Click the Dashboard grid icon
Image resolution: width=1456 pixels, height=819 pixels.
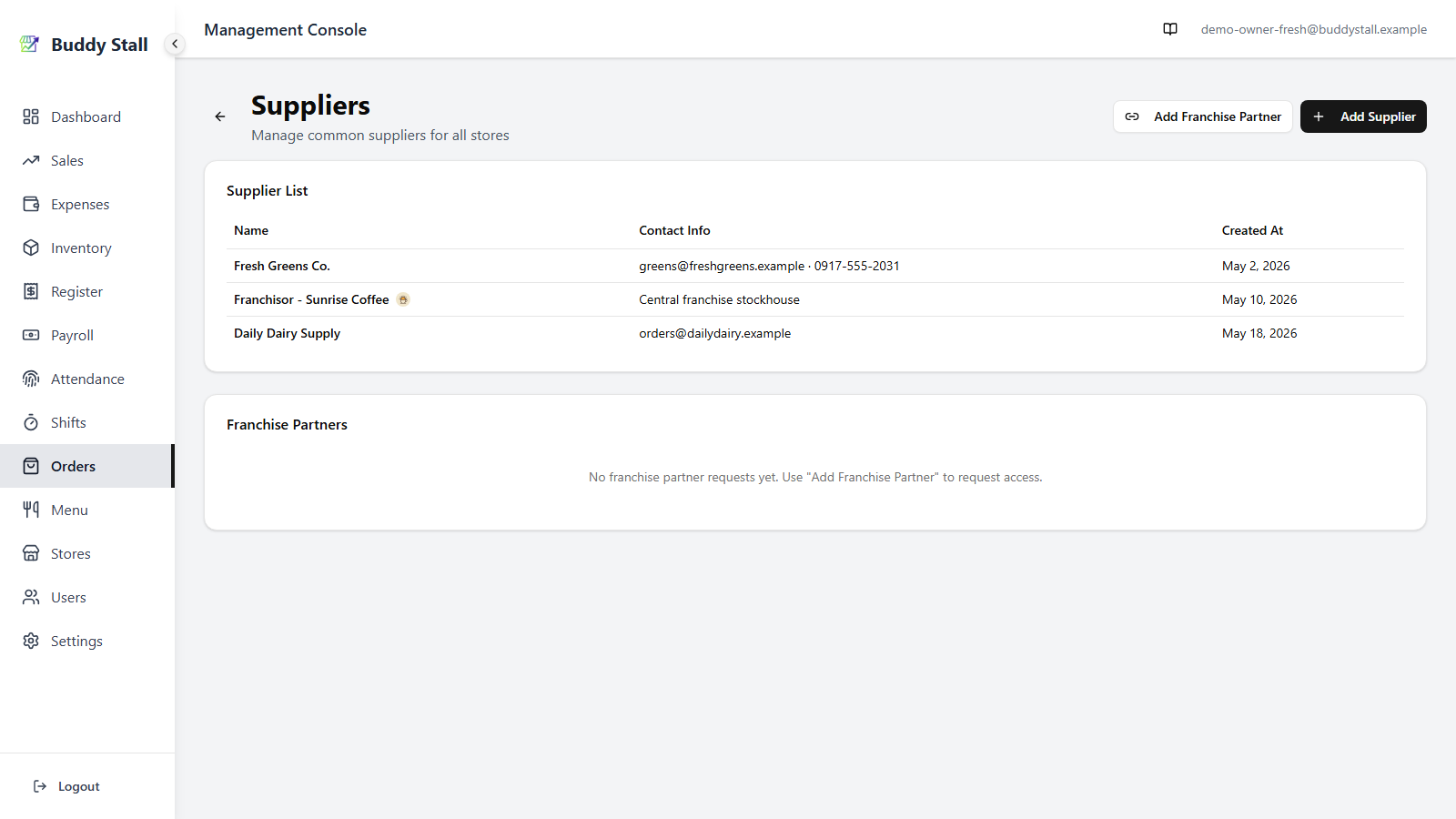pyautogui.click(x=31, y=116)
